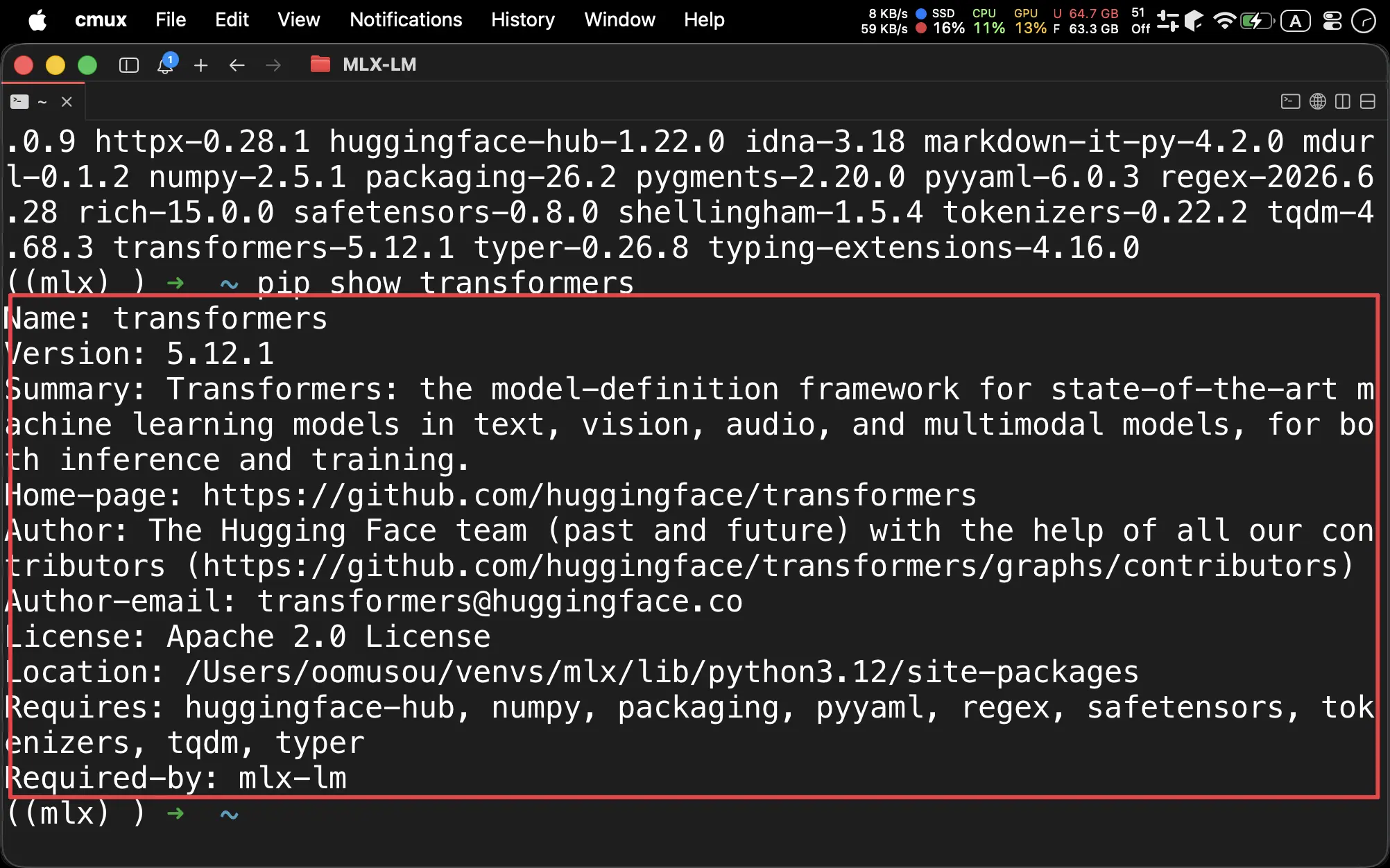Open the battery status menu
This screenshot has height=868, width=1390.
coord(1258,21)
